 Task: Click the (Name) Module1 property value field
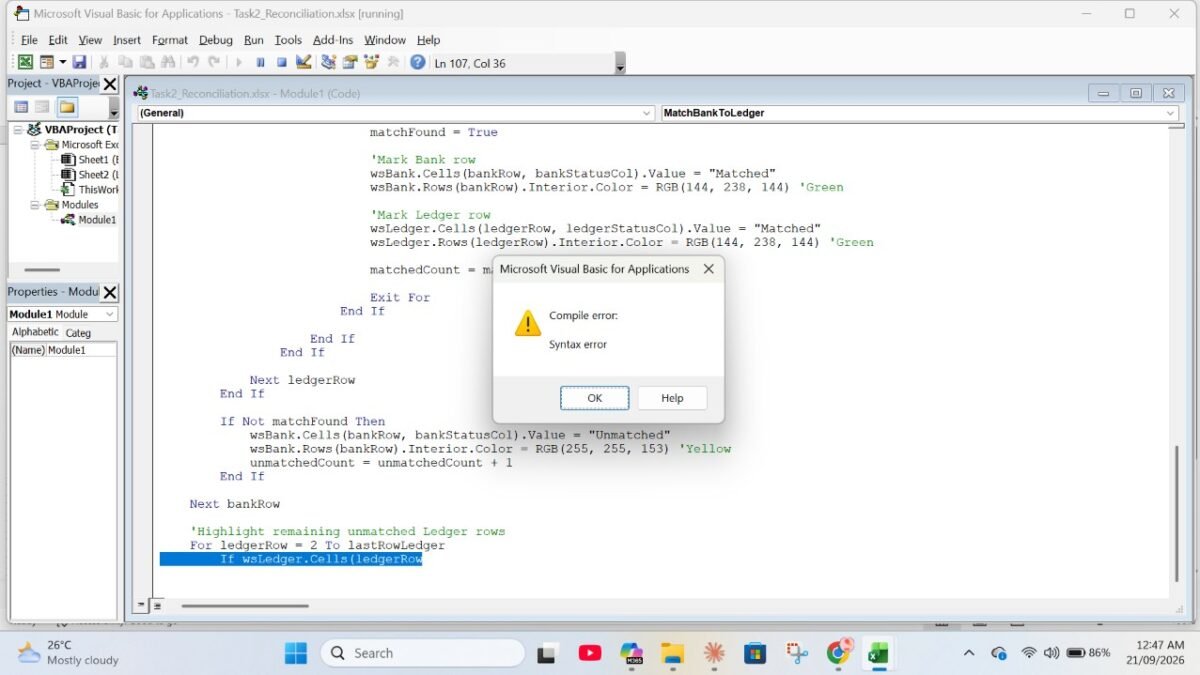point(81,350)
